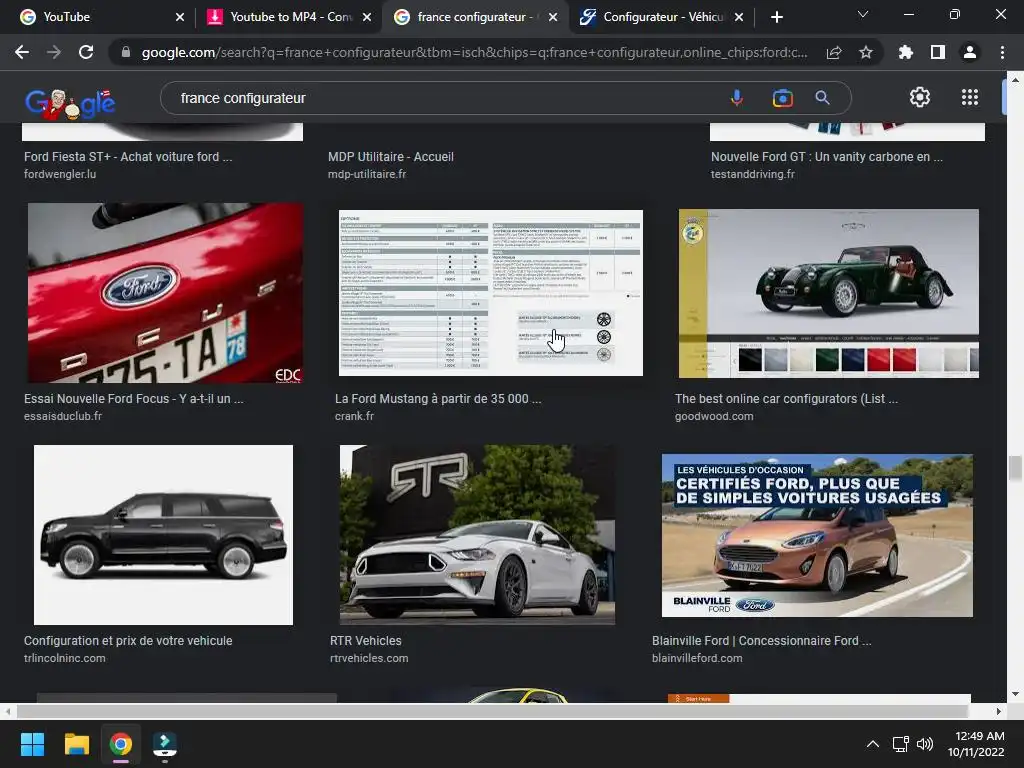Screen dimensions: 1024x768
Task: Click the trlincolninc.com source text
Action: 65,658
